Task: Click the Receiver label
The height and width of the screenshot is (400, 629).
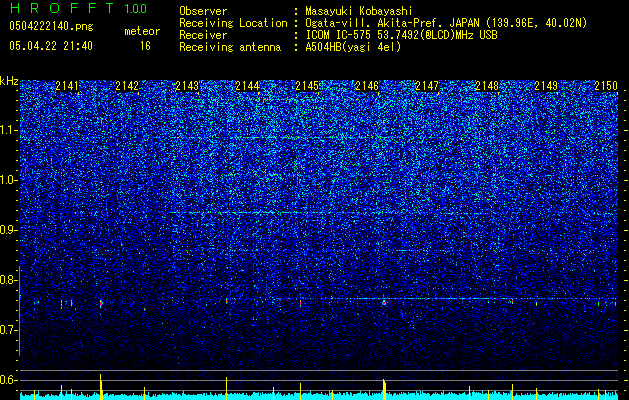Action: click(x=203, y=35)
